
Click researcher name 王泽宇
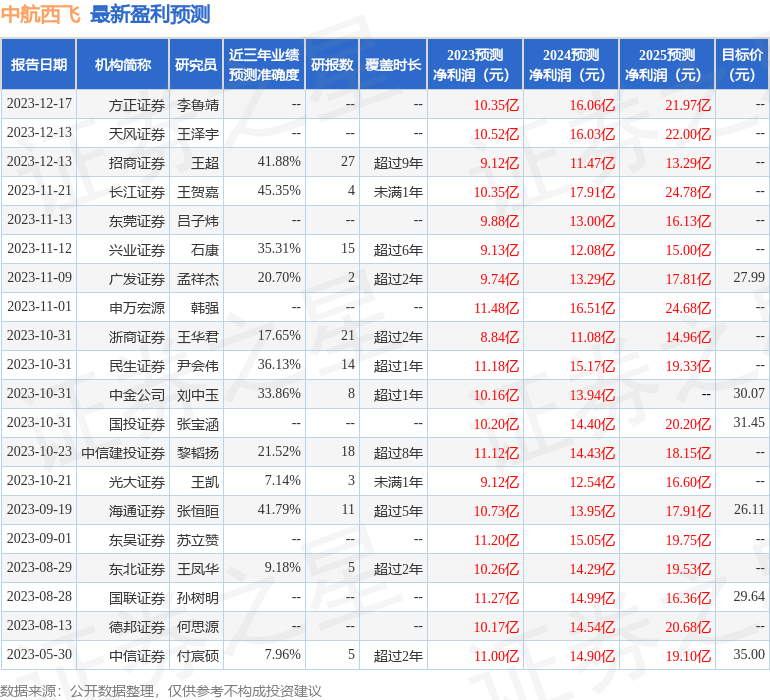coord(198,134)
